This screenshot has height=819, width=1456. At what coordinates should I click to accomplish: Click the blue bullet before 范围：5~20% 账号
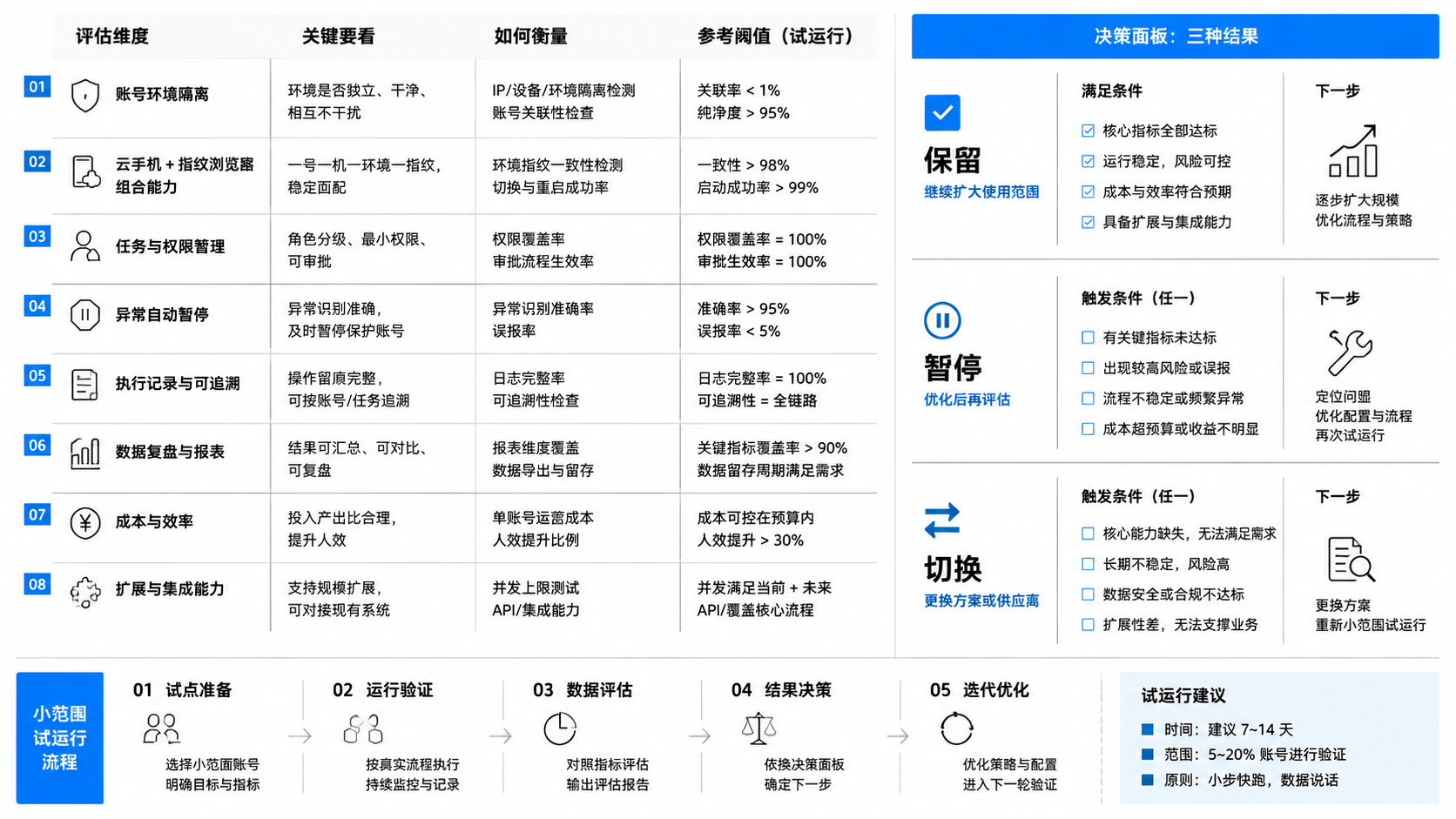point(1148,755)
